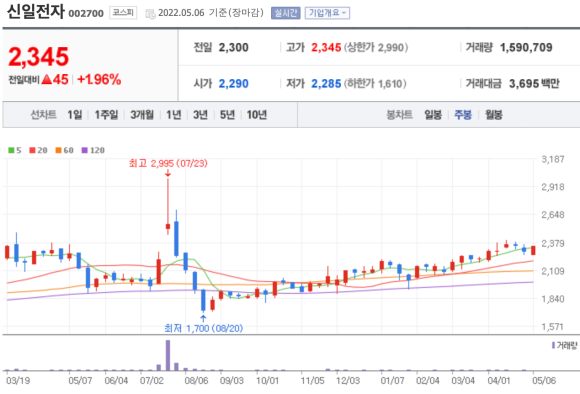Screen dimensions: 580x394
Task: Click the 전일 value 2,300
Action: point(233,47)
